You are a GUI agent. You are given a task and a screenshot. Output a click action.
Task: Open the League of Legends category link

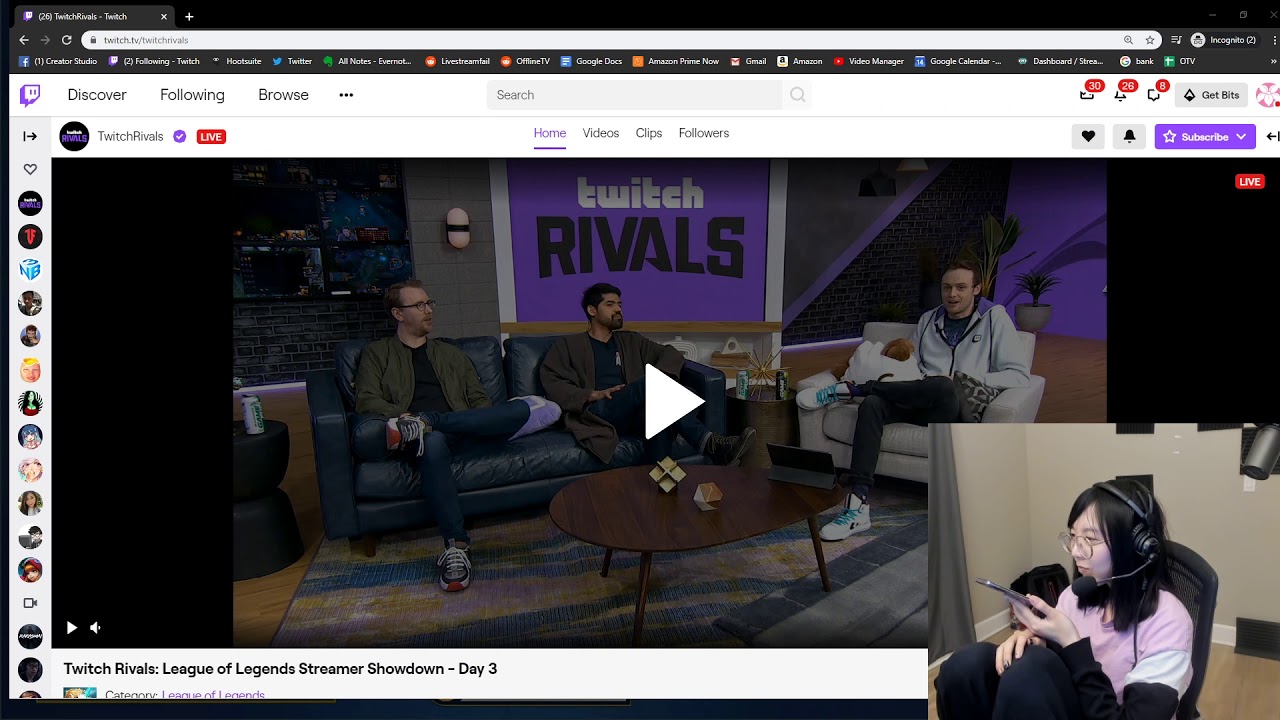(213, 694)
